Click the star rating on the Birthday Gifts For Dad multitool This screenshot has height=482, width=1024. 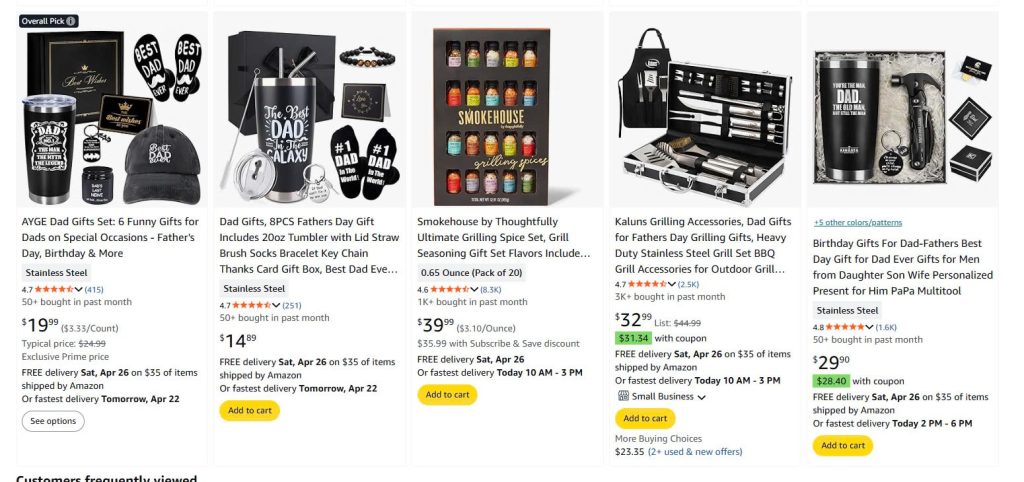(845, 327)
